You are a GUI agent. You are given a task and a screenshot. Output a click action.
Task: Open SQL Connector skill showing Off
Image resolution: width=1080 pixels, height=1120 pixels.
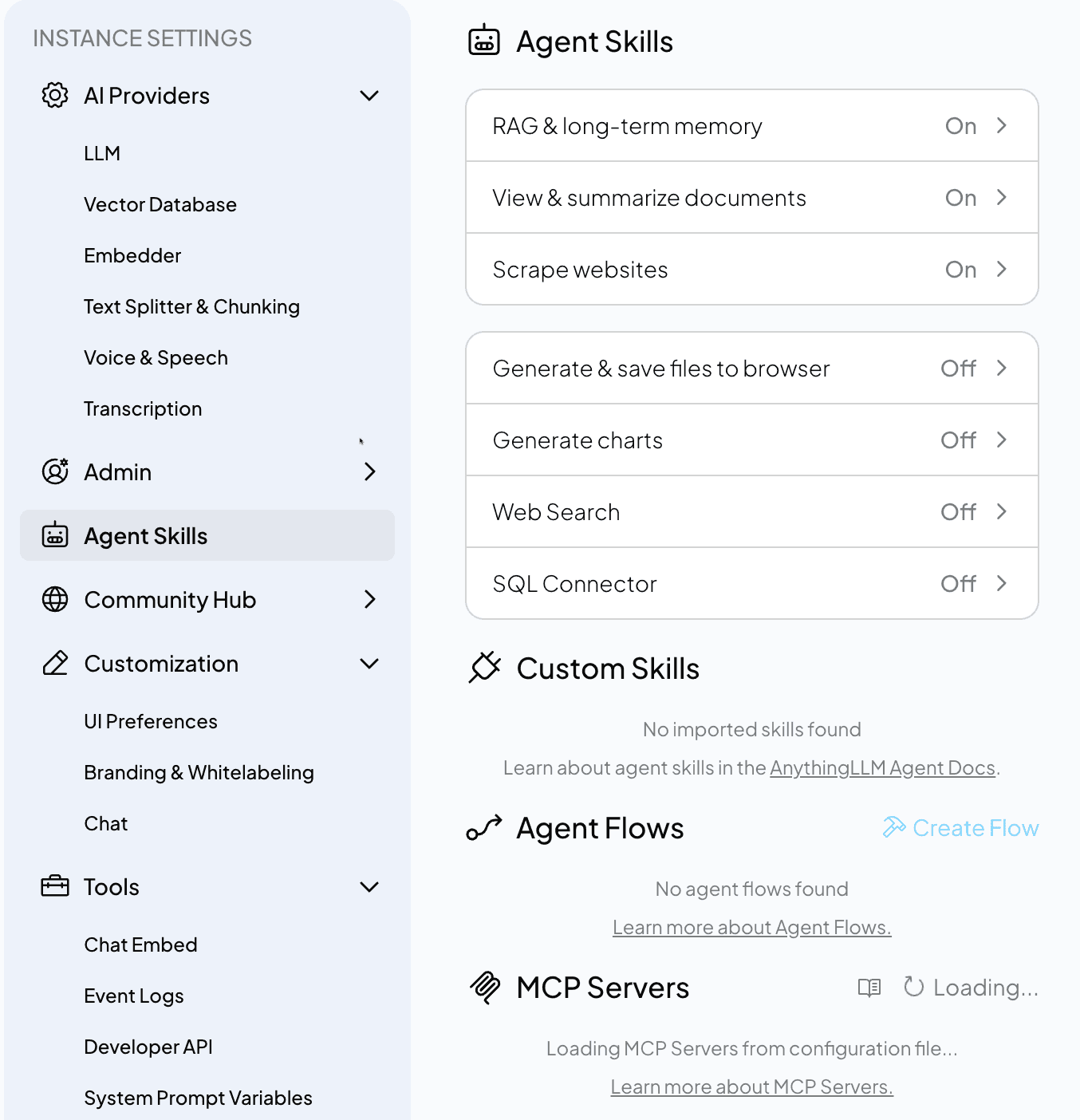pos(752,584)
